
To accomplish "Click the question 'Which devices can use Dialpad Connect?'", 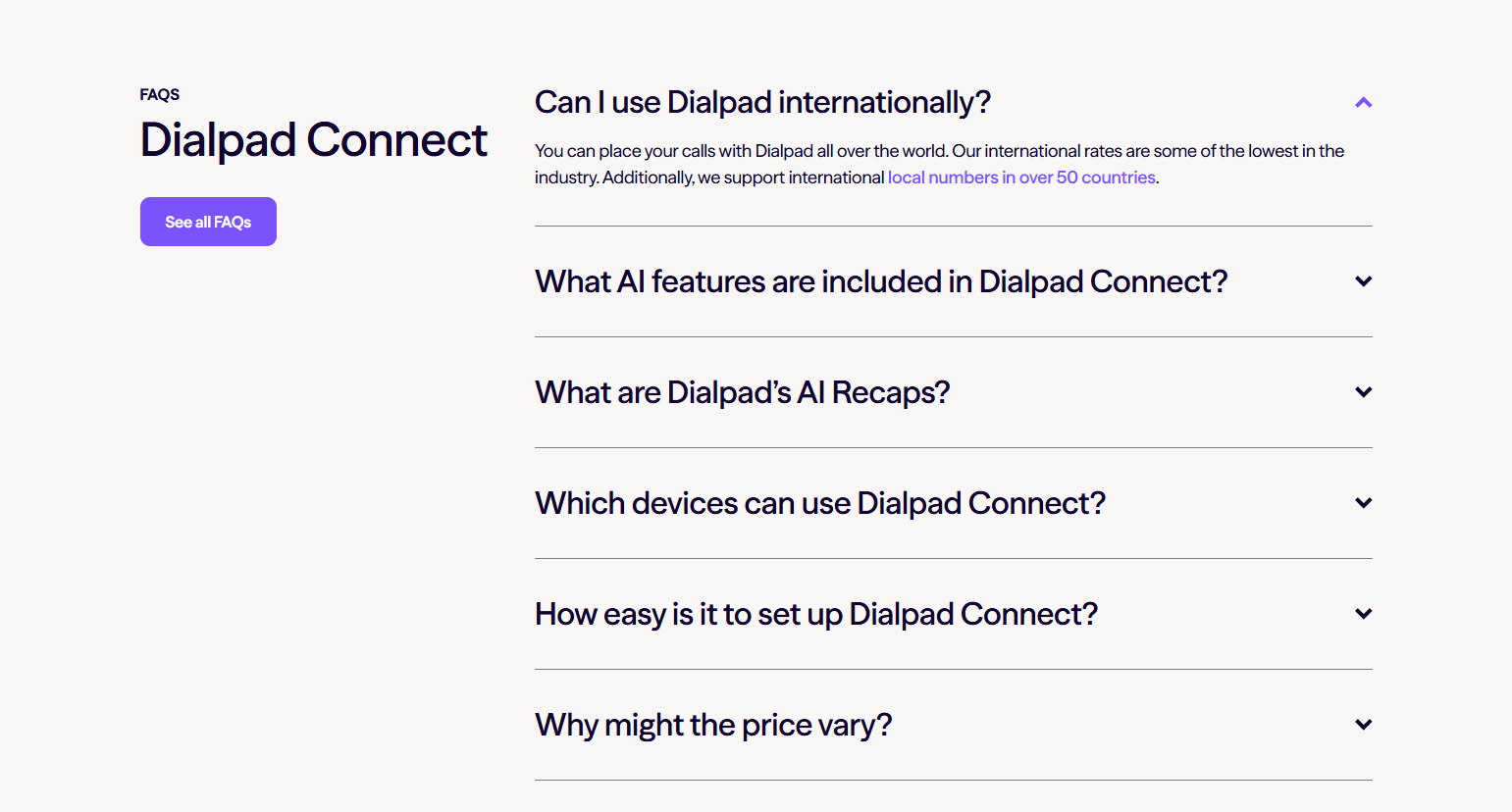I will pos(819,502).
